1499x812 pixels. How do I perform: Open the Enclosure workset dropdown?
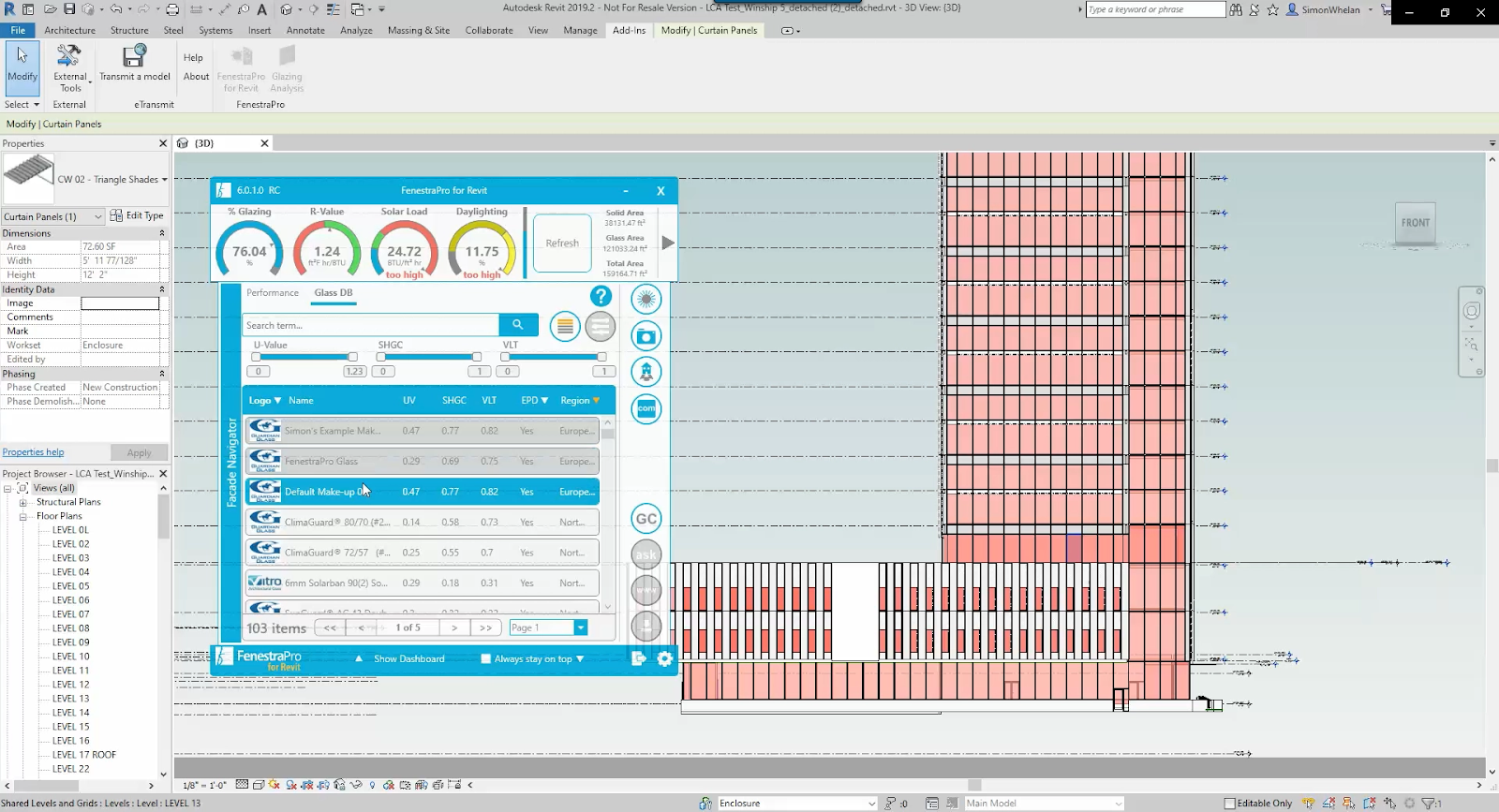click(x=797, y=804)
